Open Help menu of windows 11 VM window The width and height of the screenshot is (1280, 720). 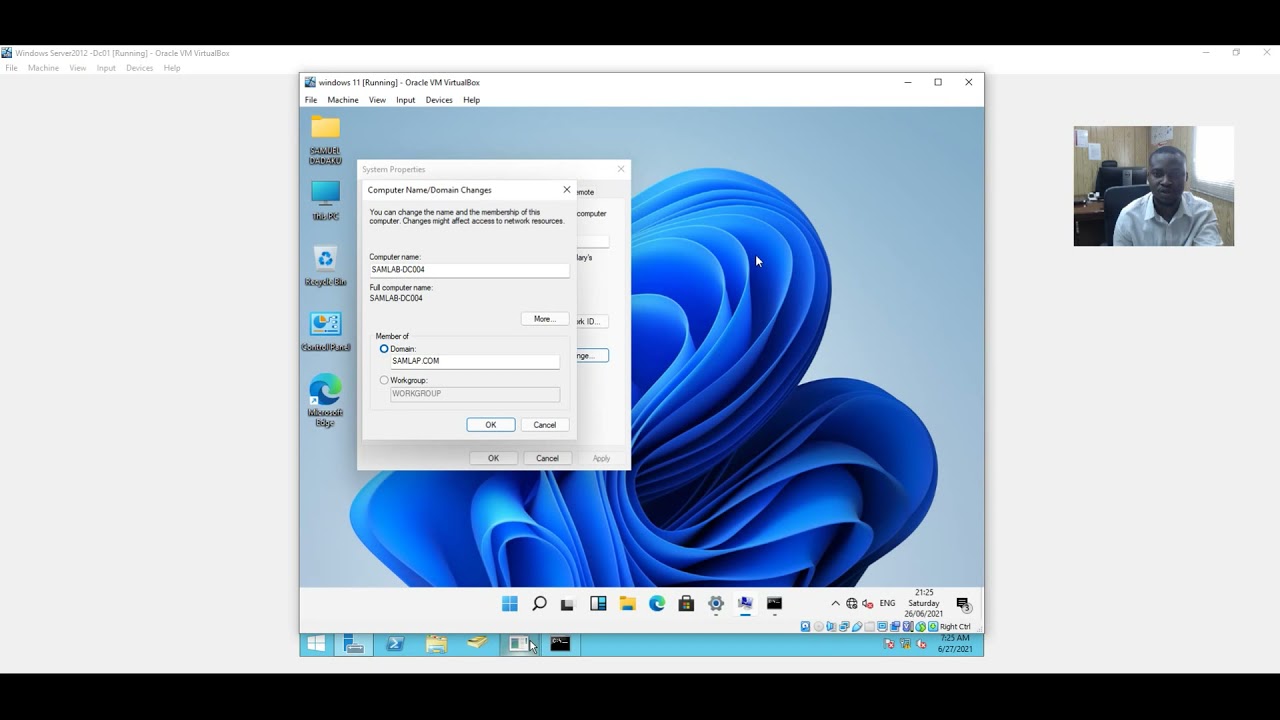coord(471,100)
